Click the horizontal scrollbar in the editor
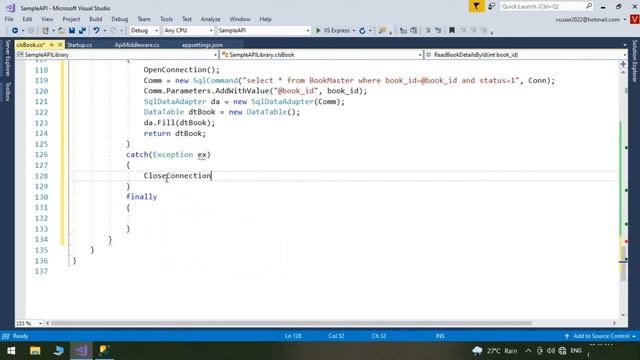The width and height of the screenshot is (640, 360). click(x=291, y=323)
